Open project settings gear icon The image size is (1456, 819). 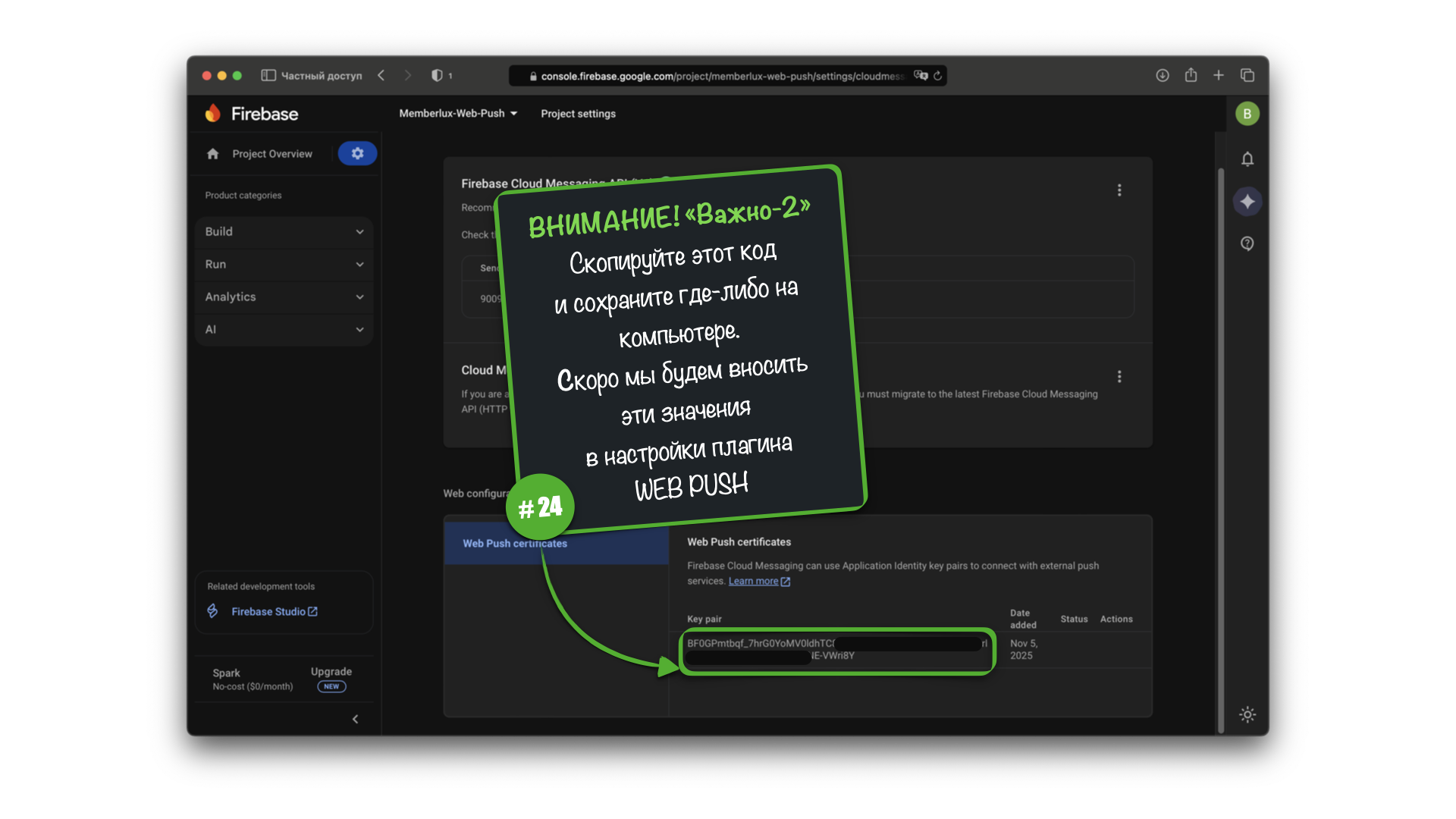pyautogui.click(x=357, y=153)
